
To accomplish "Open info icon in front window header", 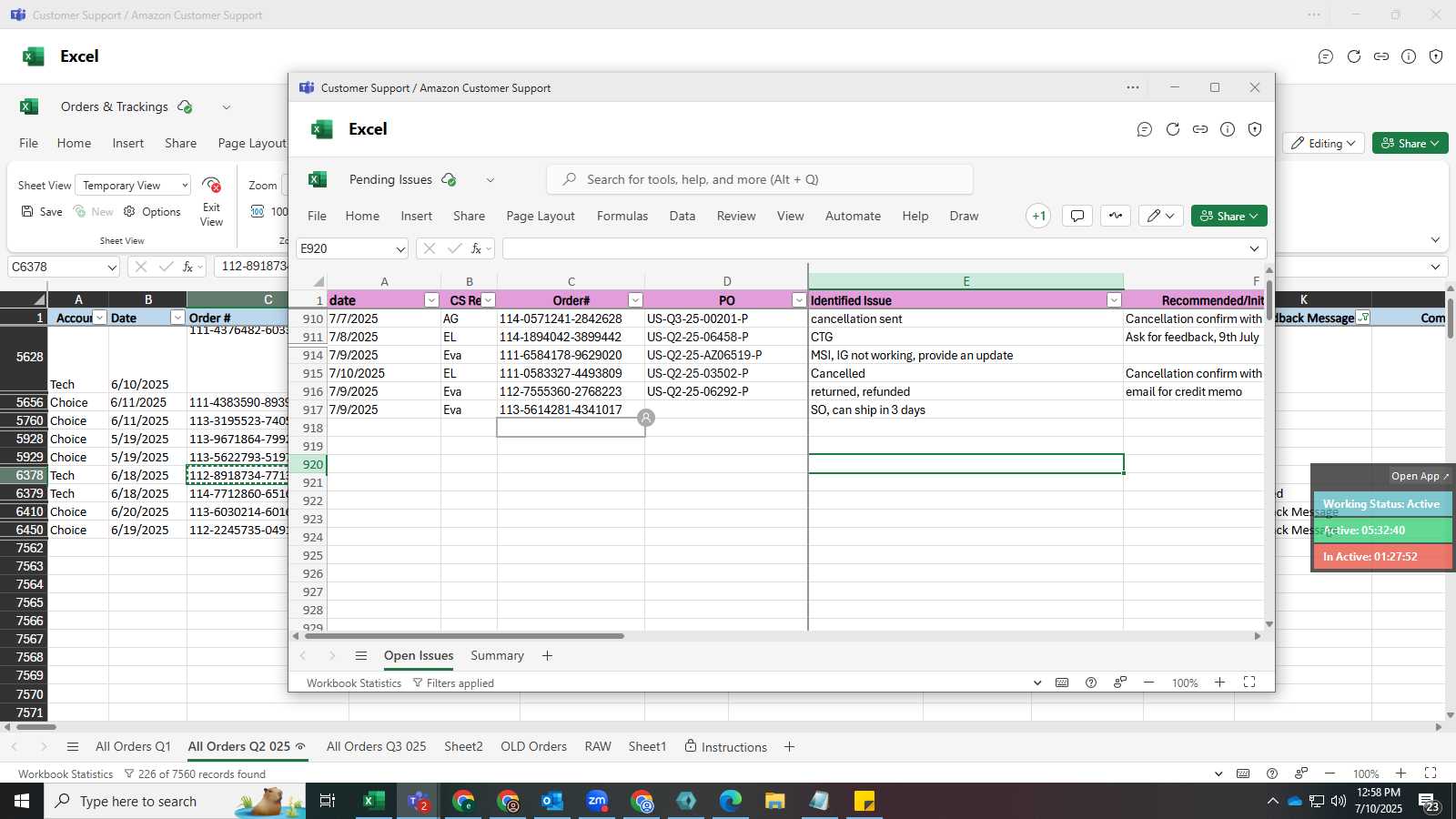I will click(1228, 129).
